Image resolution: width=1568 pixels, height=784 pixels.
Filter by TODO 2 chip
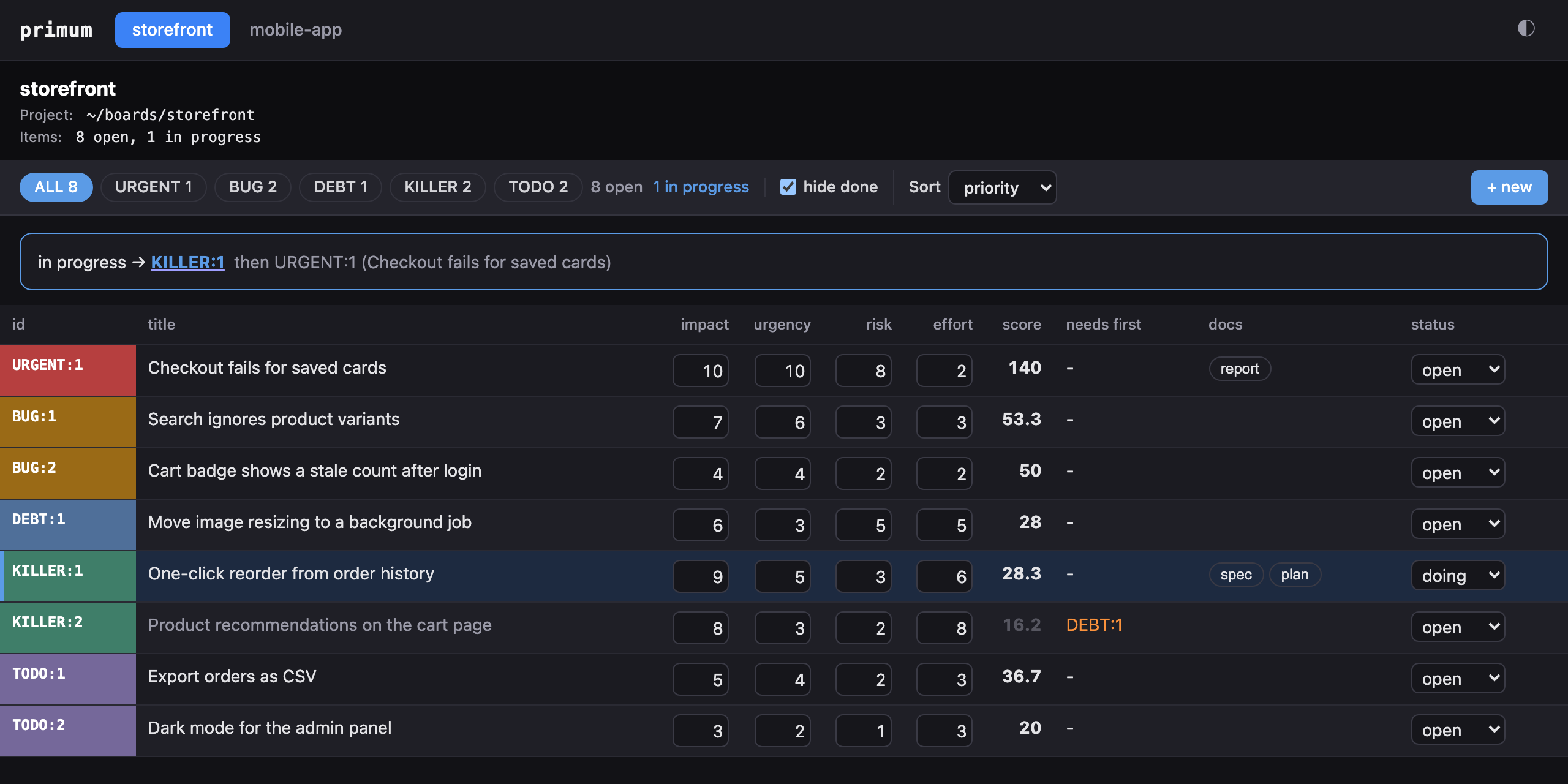[538, 187]
